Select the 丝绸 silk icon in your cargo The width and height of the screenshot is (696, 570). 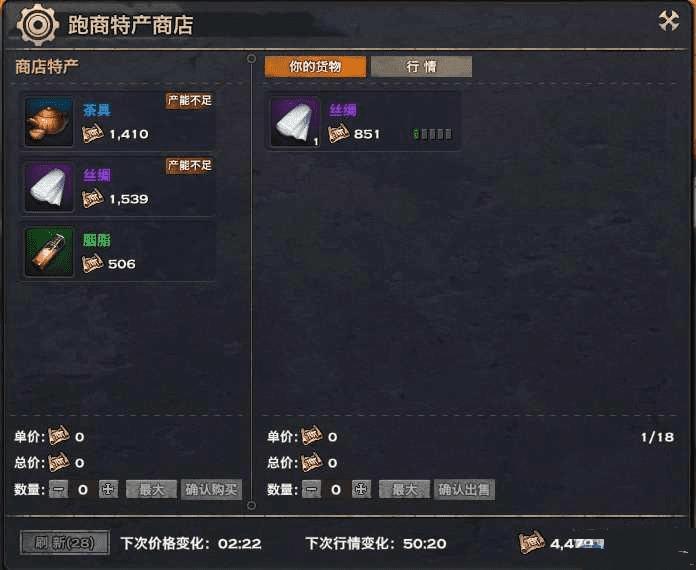click(295, 122)
